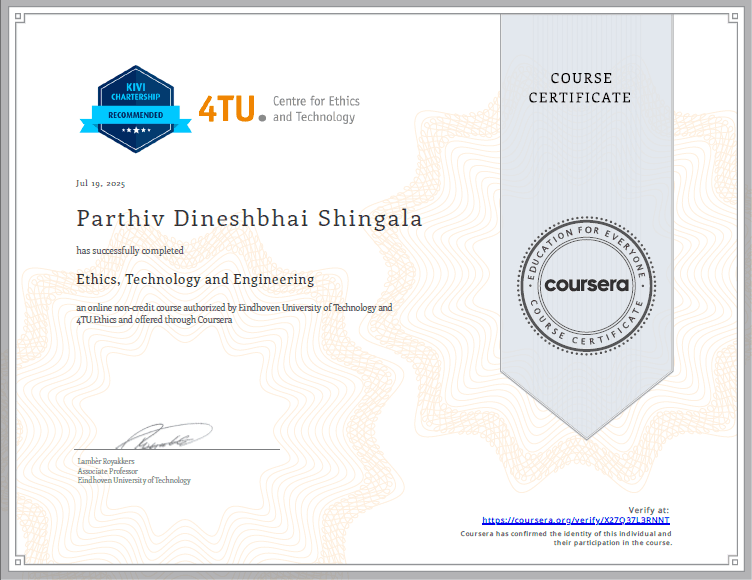Click the 'an online non-credit course authorized' line
752x580 pixels.
pos(234,308)
